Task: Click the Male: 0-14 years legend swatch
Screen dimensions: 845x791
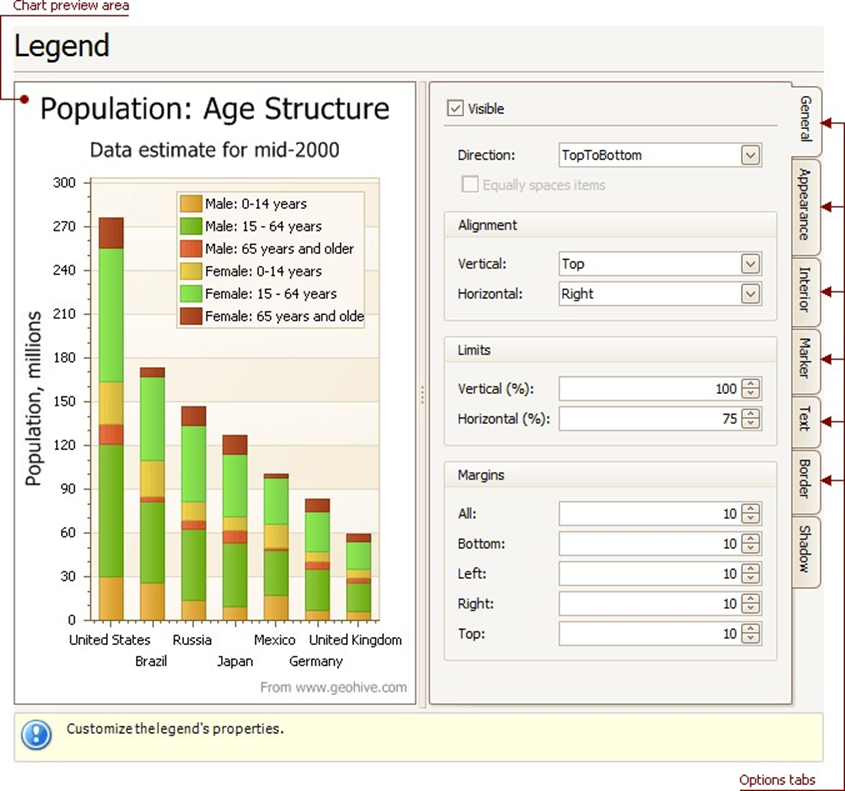Action: (191, 204)
